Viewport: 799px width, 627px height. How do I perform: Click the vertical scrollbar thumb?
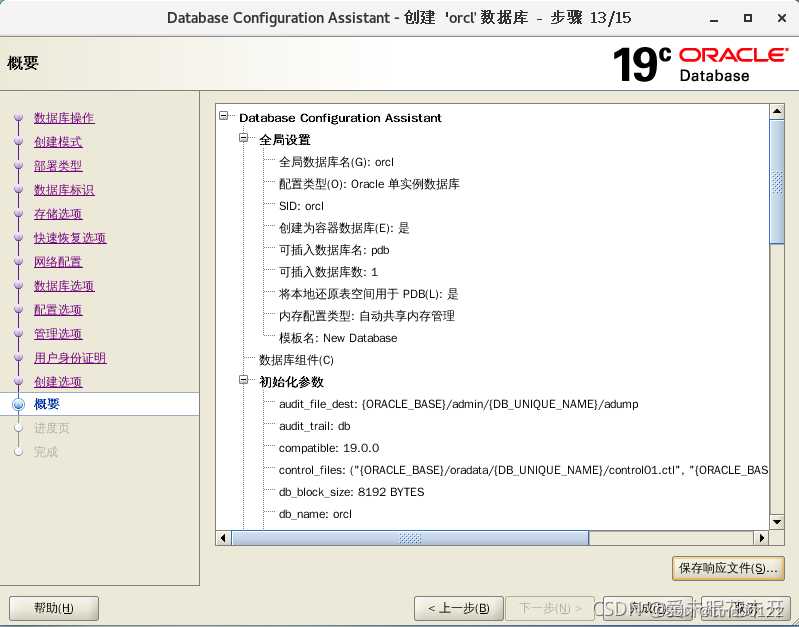pyautogui.click(x=777, y=182)
